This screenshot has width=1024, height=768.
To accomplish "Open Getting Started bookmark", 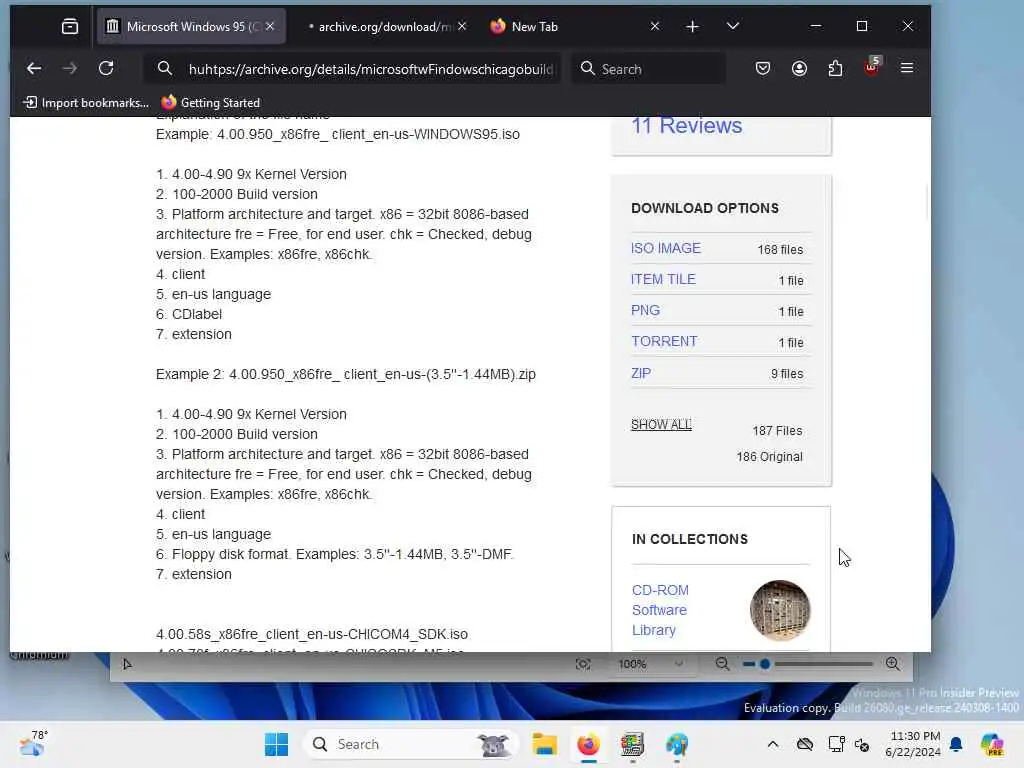I will [x=210, y=103].
